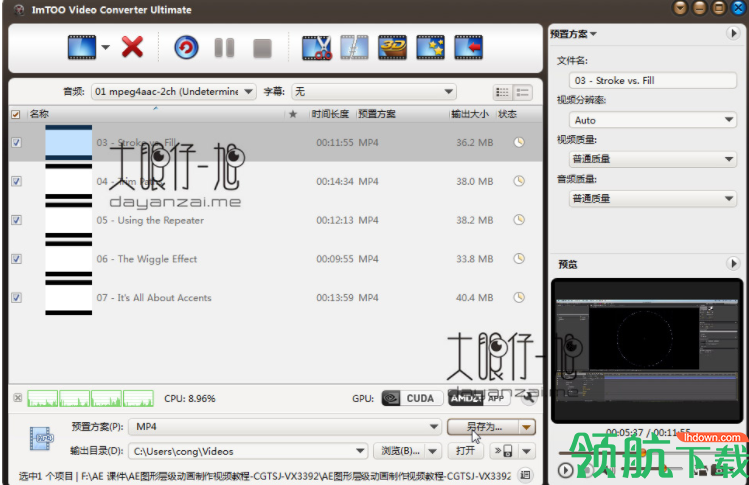Click the Merge red arrow filmstrip icon
The width and height of the screenshot is (749, 485).
(468, 47)
